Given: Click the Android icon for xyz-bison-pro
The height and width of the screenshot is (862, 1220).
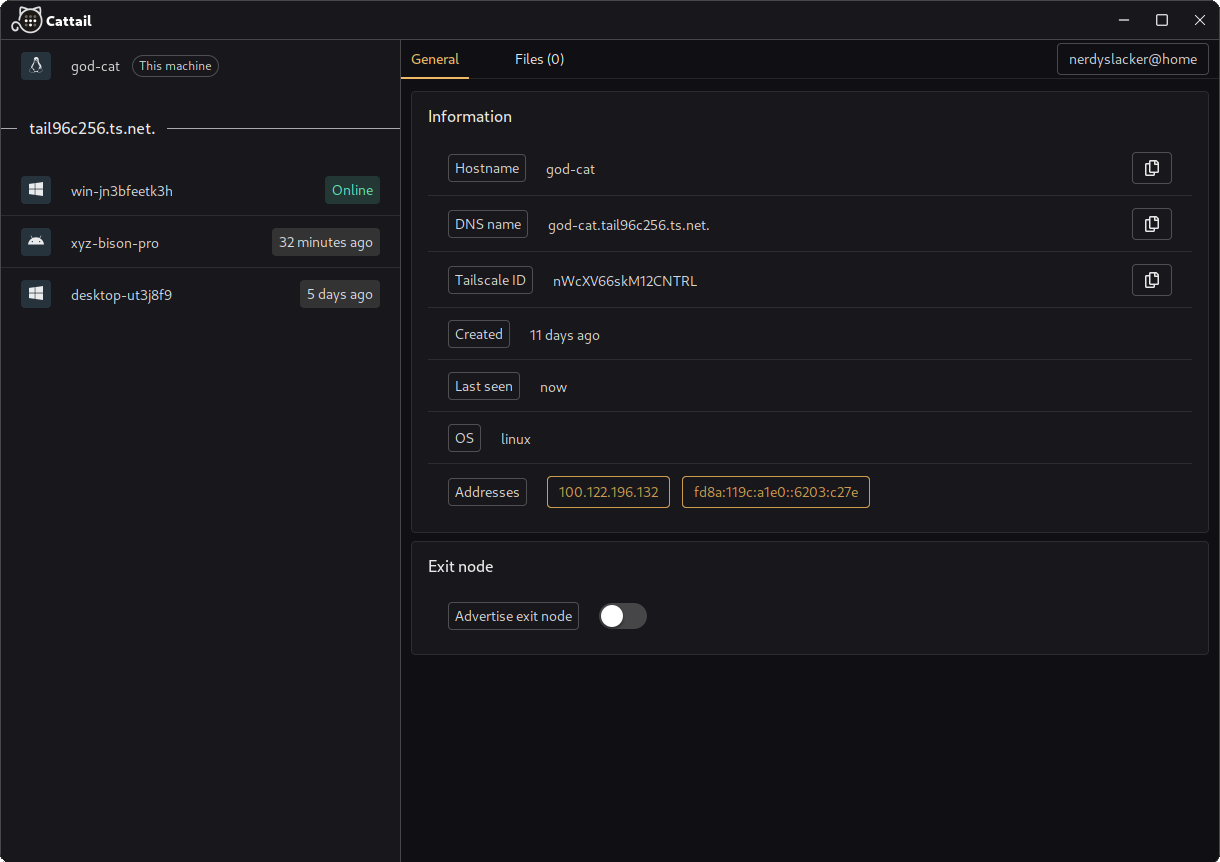Looking at the screenshot, I should 36,242.
